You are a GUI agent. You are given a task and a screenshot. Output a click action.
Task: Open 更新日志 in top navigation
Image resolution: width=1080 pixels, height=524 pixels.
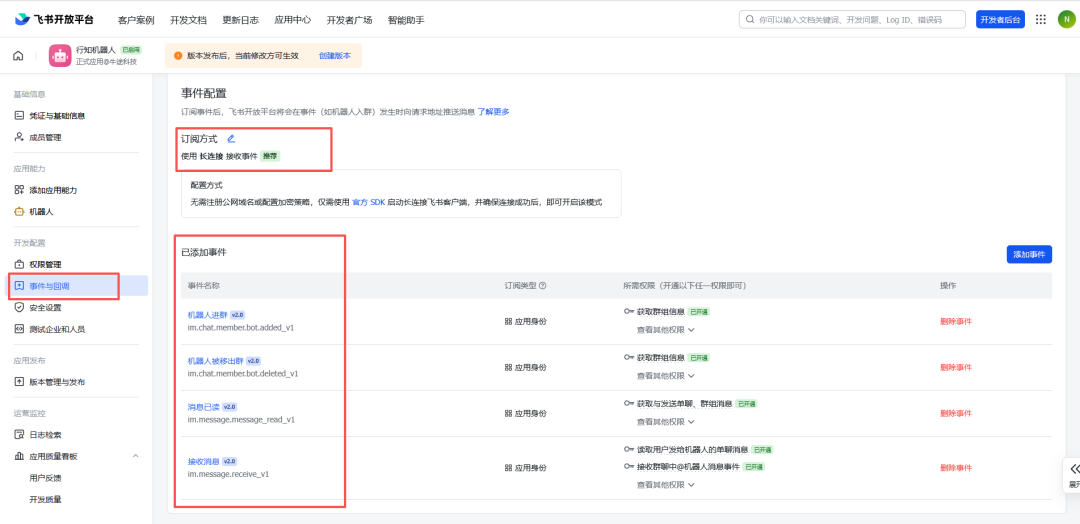coord(240,20)
